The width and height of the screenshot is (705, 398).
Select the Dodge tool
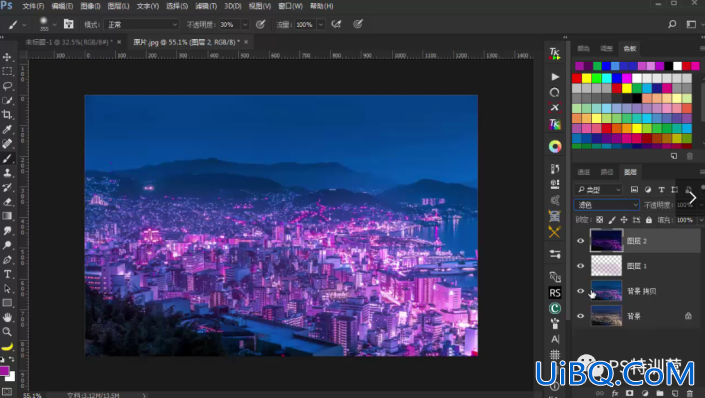[7, 245]
